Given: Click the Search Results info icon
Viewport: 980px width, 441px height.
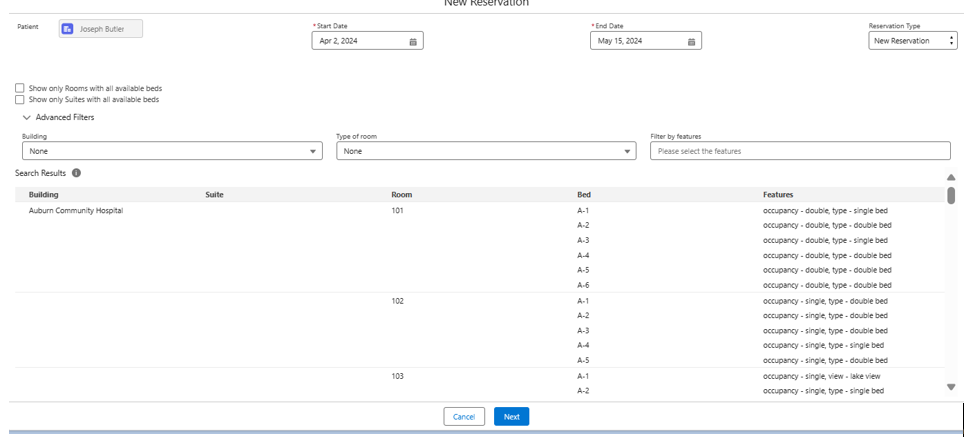Looking at the screenshot, I should (76, 173).
